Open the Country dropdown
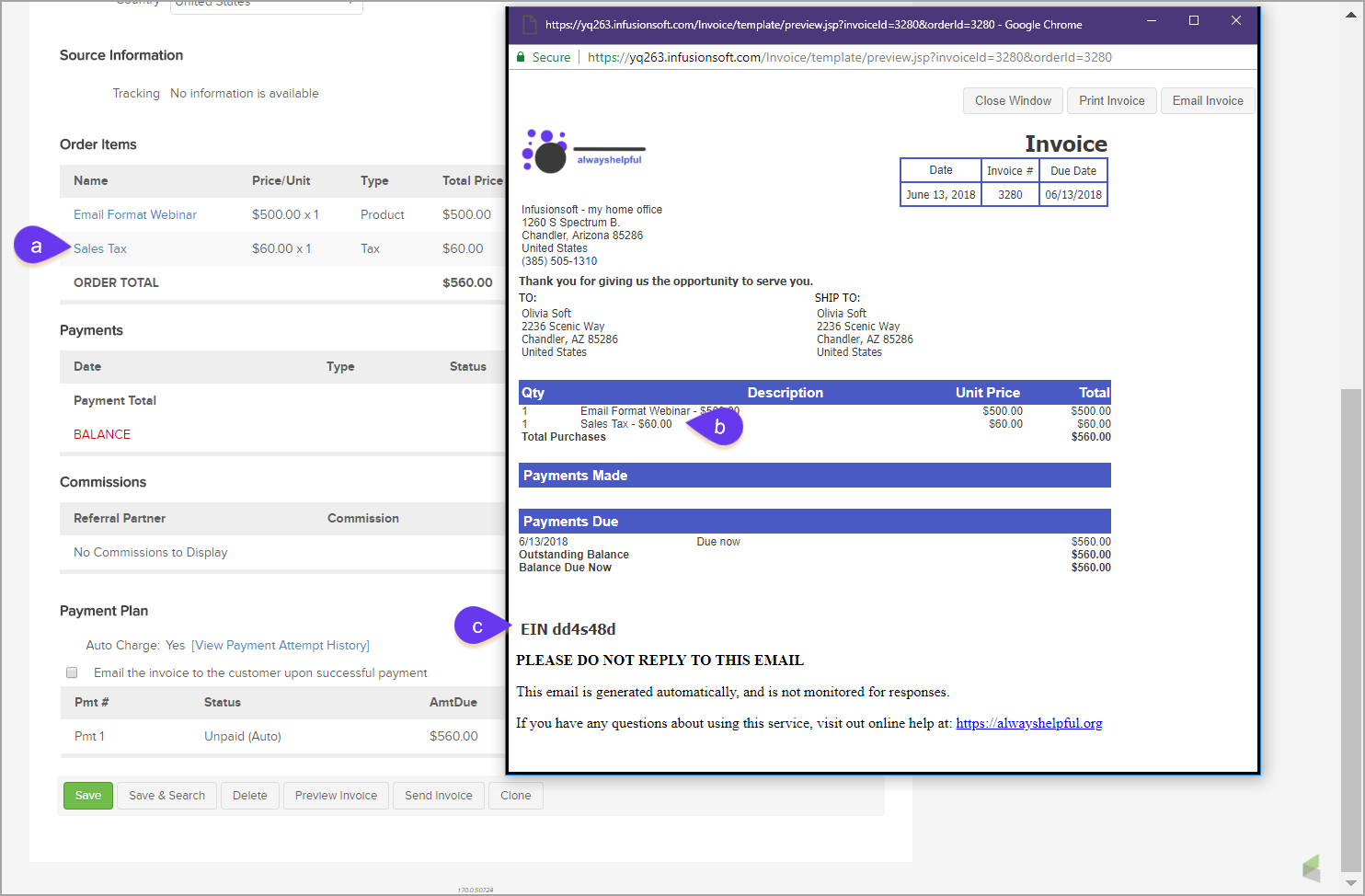This screenshot has width=1365, height=896. point(267,5)
